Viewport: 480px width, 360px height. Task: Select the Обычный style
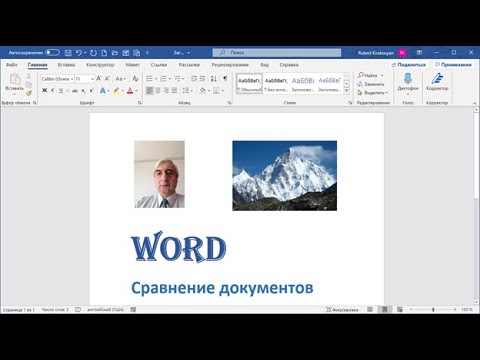pyautogui.click(x=249, y=84)
